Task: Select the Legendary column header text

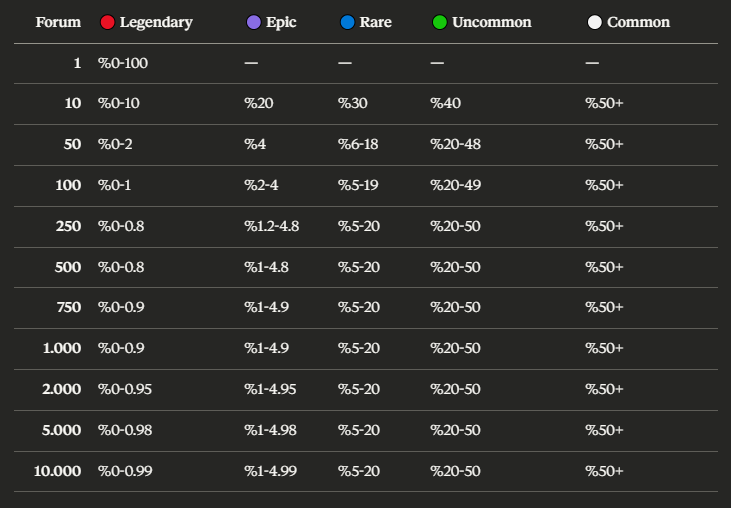Action: coord(156,23)
